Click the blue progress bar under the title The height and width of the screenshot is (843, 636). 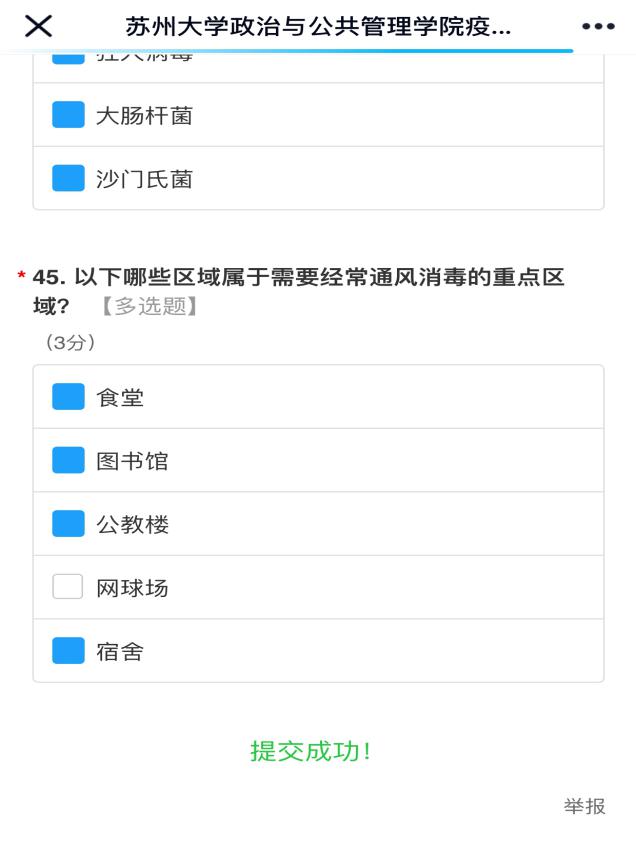click(x=300, y=50)
